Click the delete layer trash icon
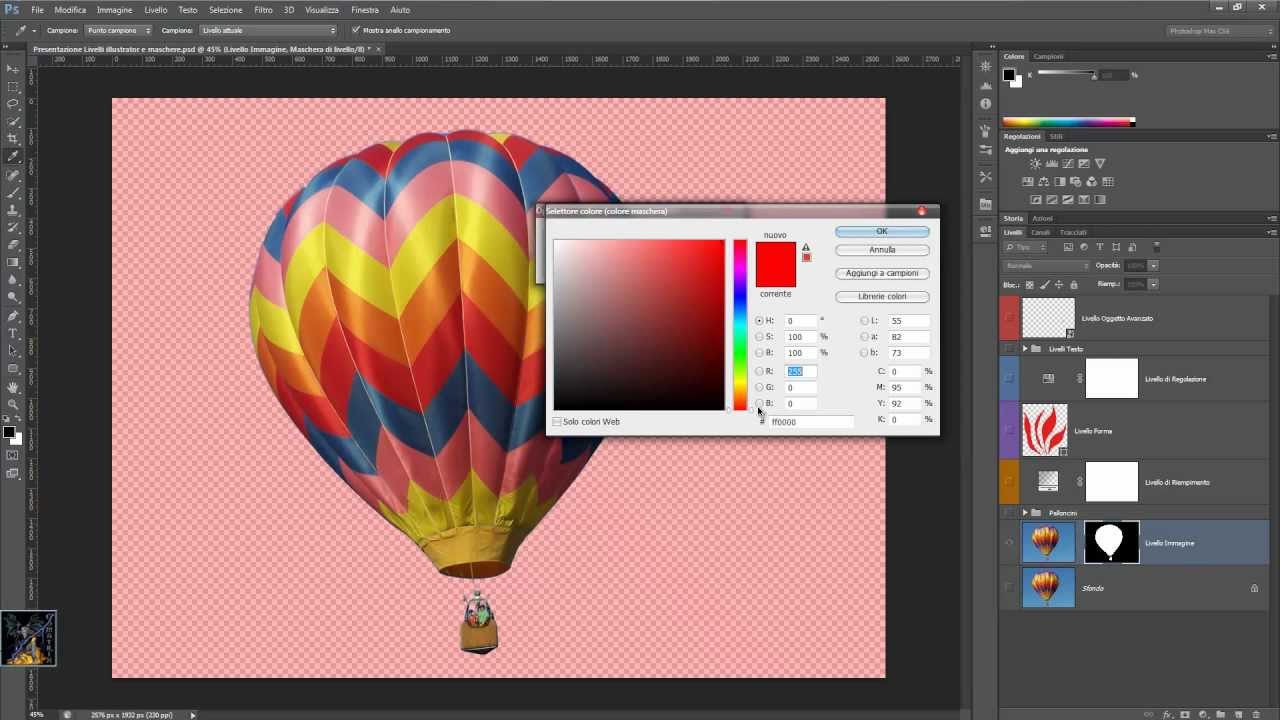This screenshot has width=1280, height=720. pos(1258,714)
